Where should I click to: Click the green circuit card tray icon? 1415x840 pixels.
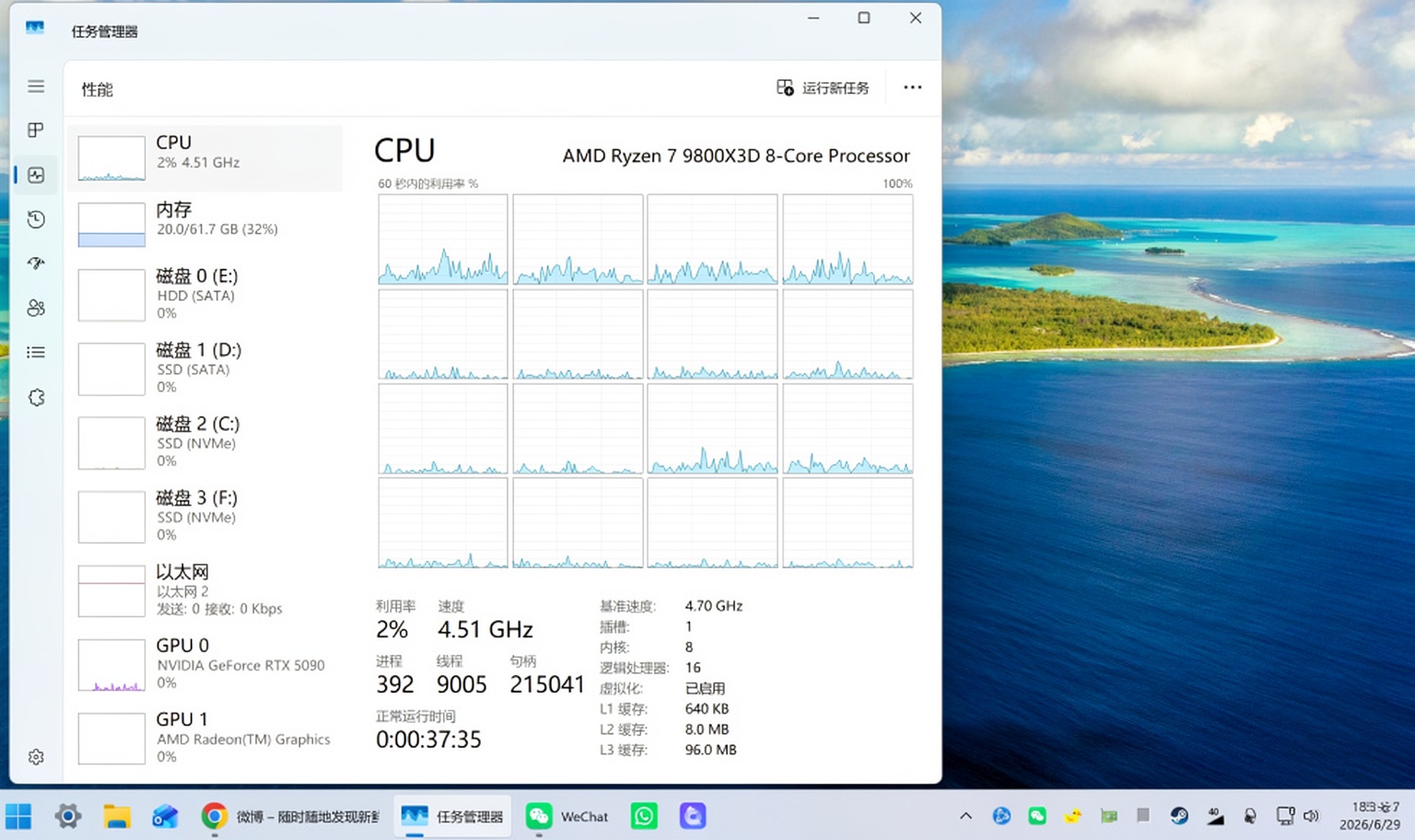click(1108, 816)
